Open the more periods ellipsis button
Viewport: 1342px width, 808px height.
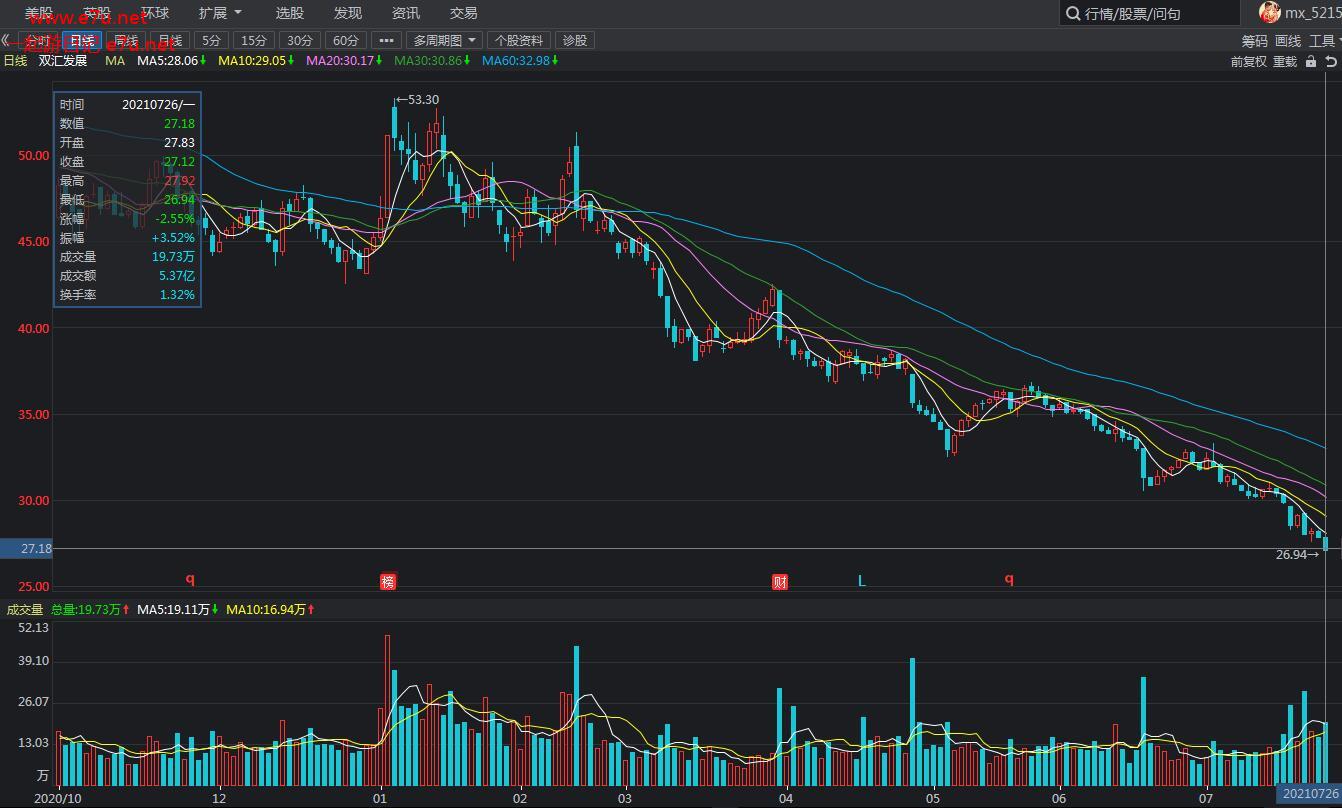pos(386,41)
